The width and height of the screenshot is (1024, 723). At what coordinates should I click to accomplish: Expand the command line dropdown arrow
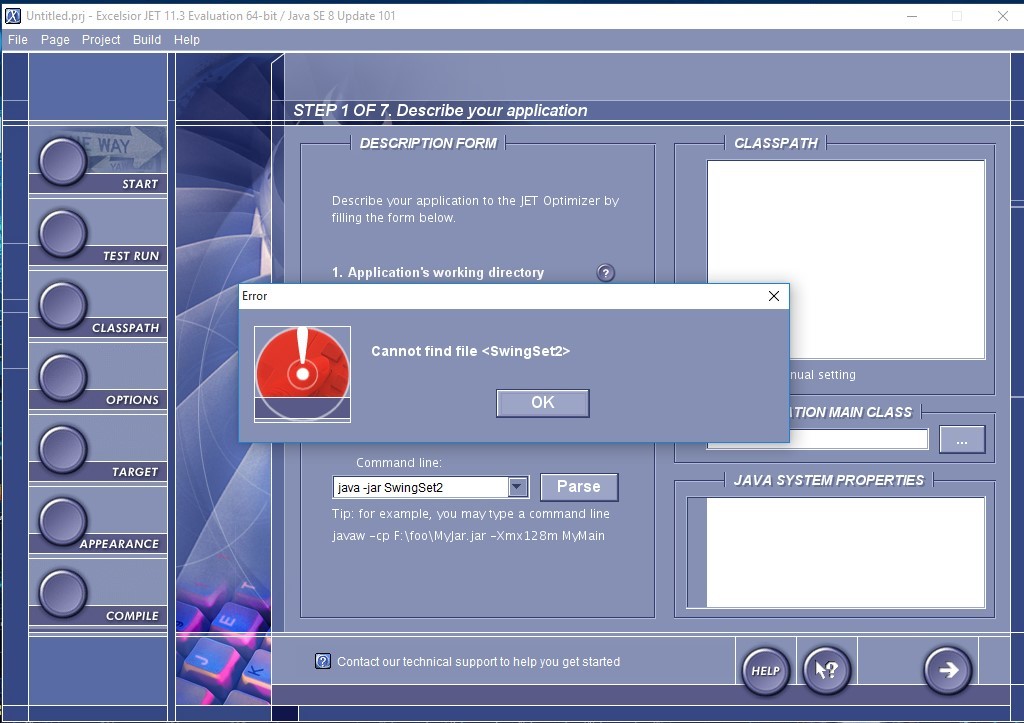517,487
